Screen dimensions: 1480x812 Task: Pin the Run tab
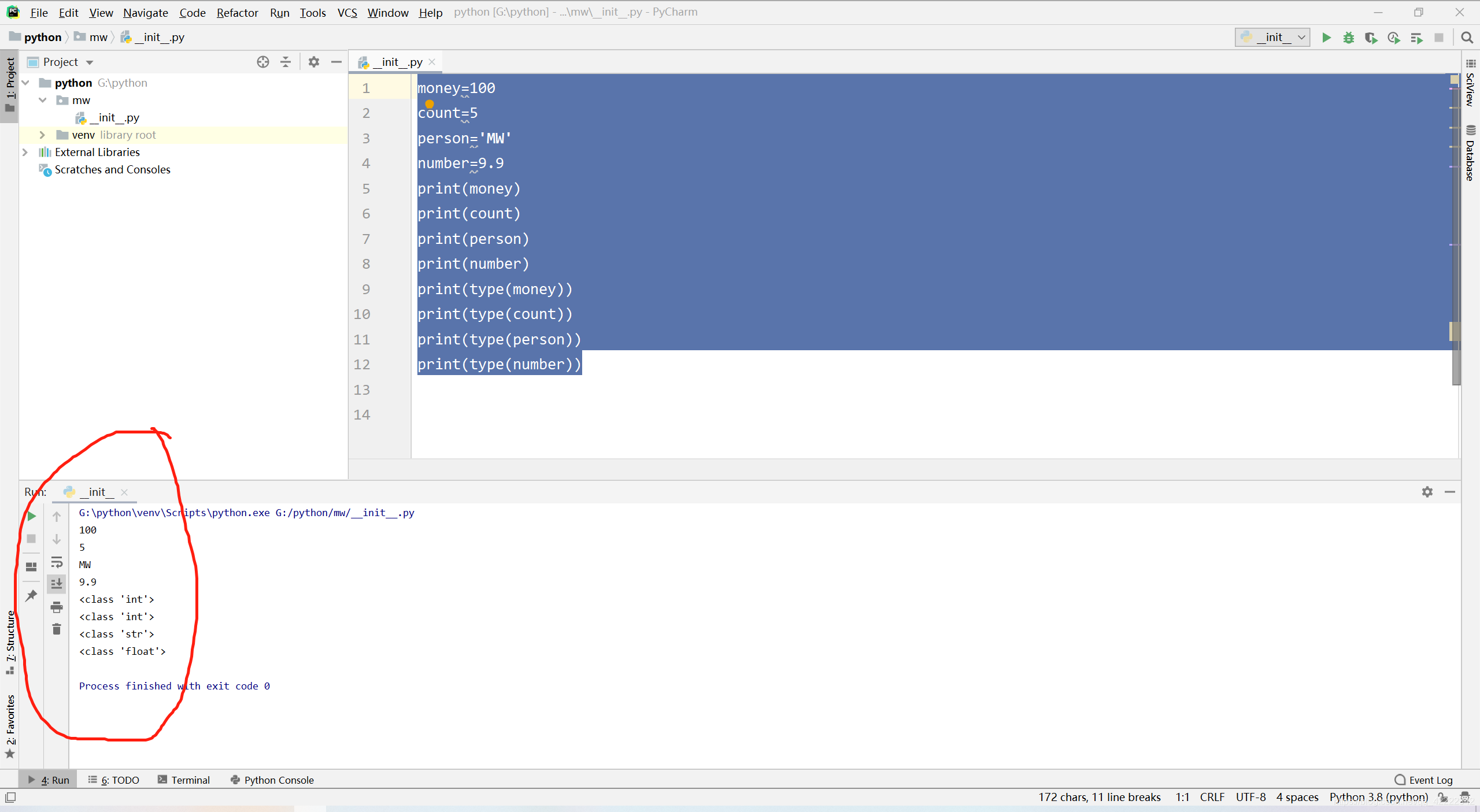32,595
